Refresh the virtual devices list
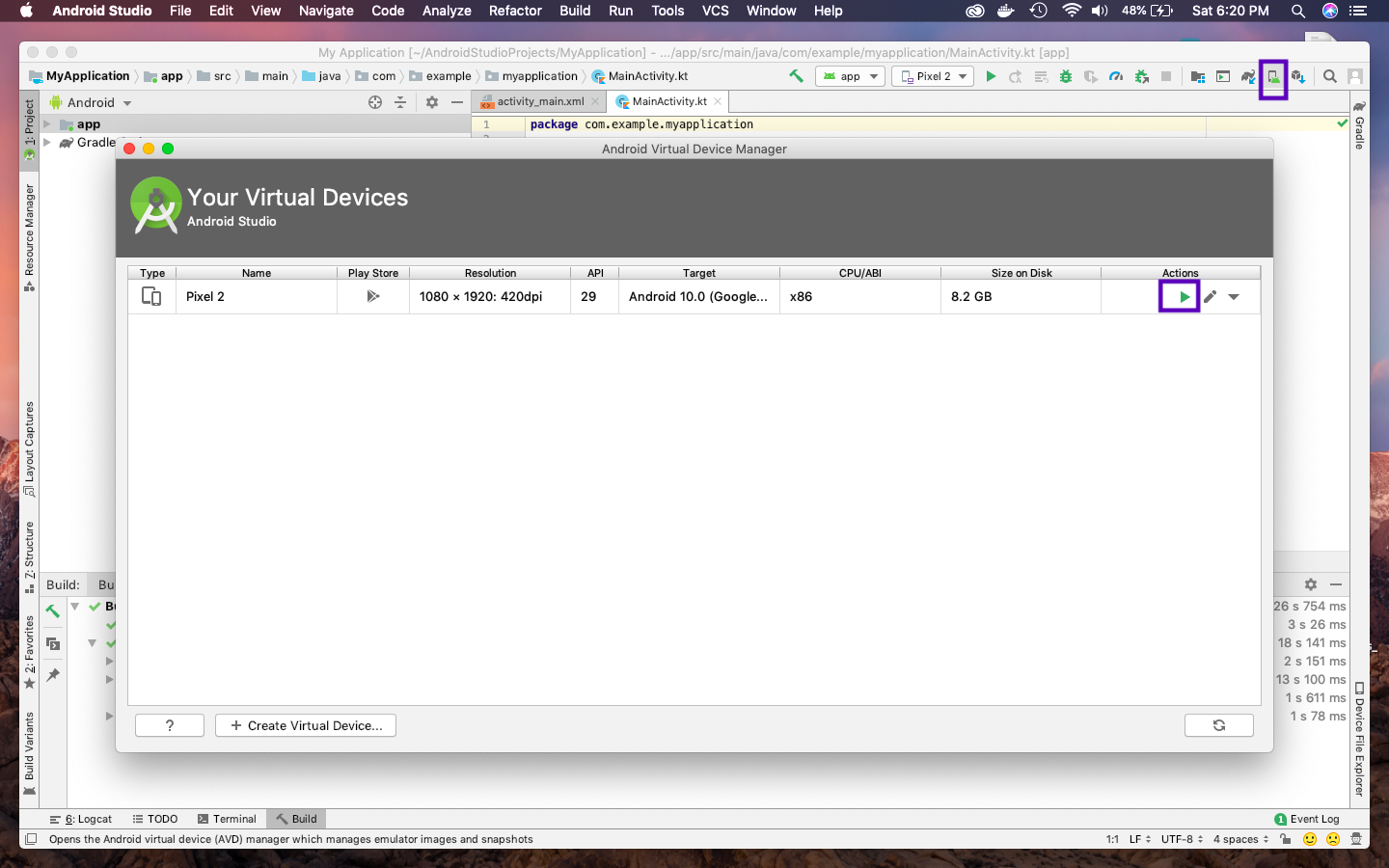This screenshot has height=868, width=1389. [x=1219, y=725]
